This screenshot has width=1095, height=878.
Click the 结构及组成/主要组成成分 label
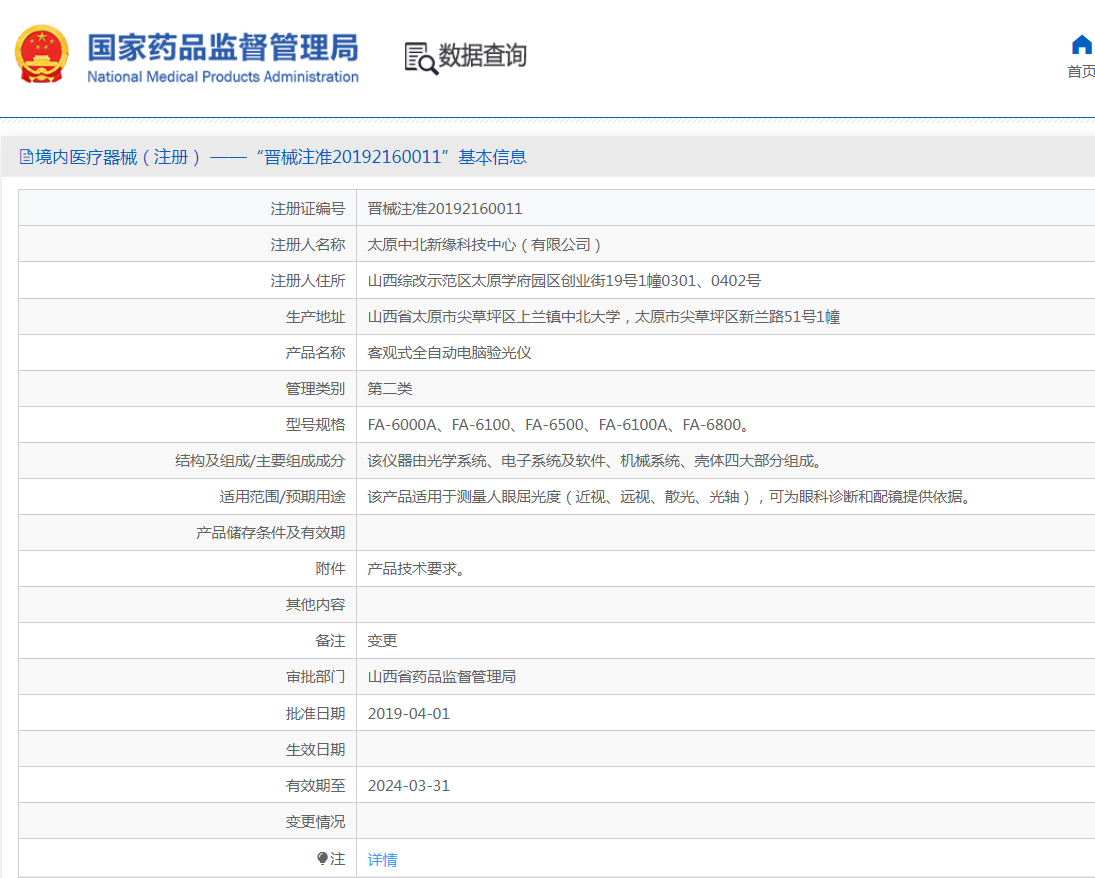pos(260,461)
